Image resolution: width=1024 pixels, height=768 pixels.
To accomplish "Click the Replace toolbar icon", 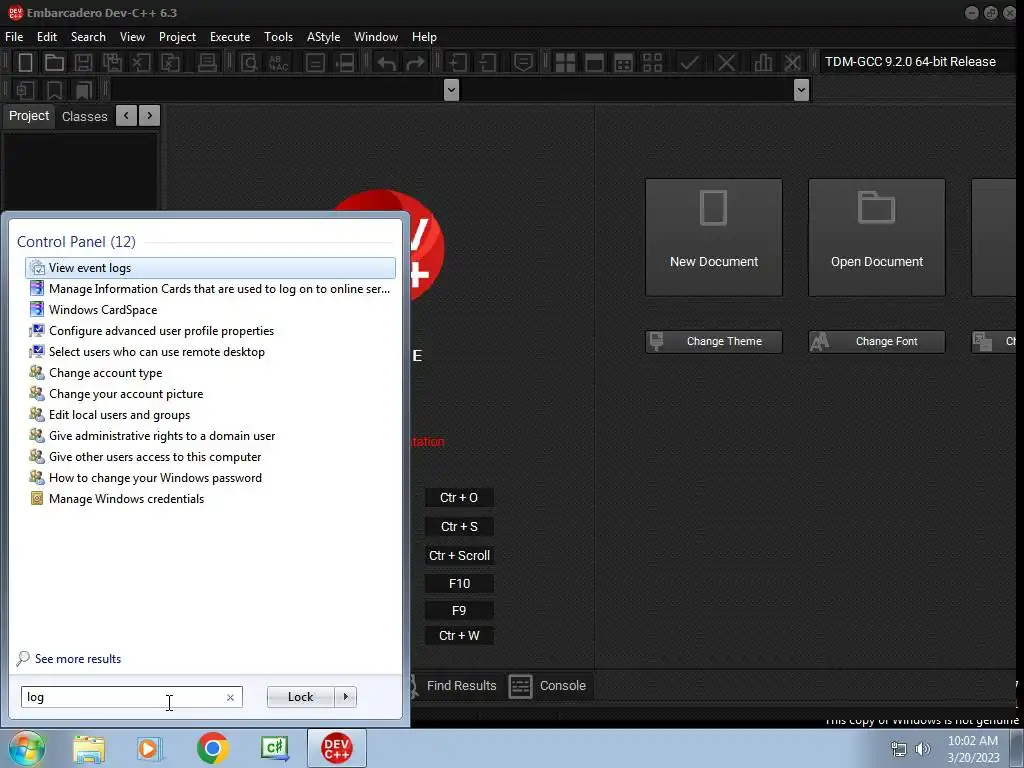I will click(x=279, y=62).
